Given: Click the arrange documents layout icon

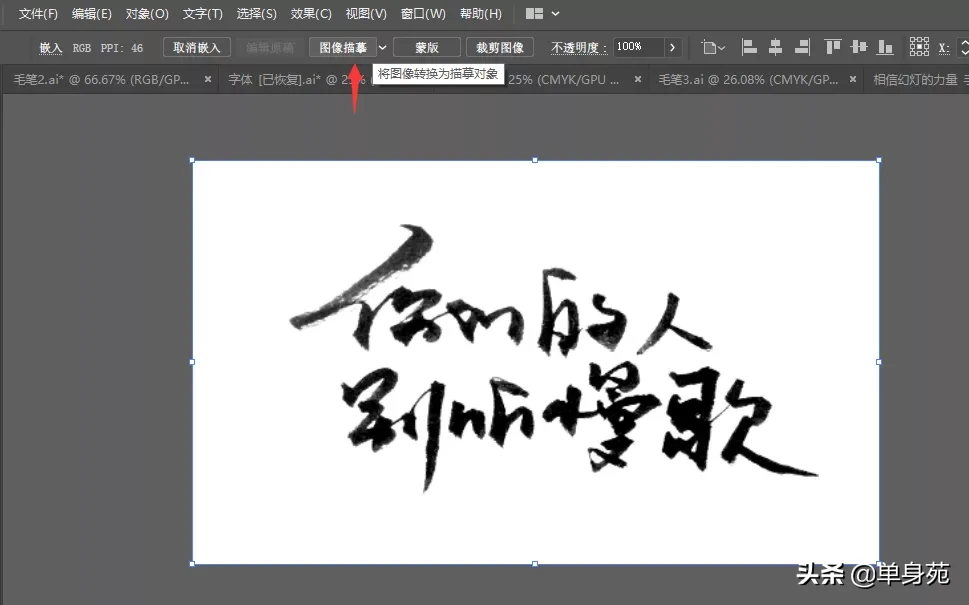Looking at the screenshot, I should point(535,14).
